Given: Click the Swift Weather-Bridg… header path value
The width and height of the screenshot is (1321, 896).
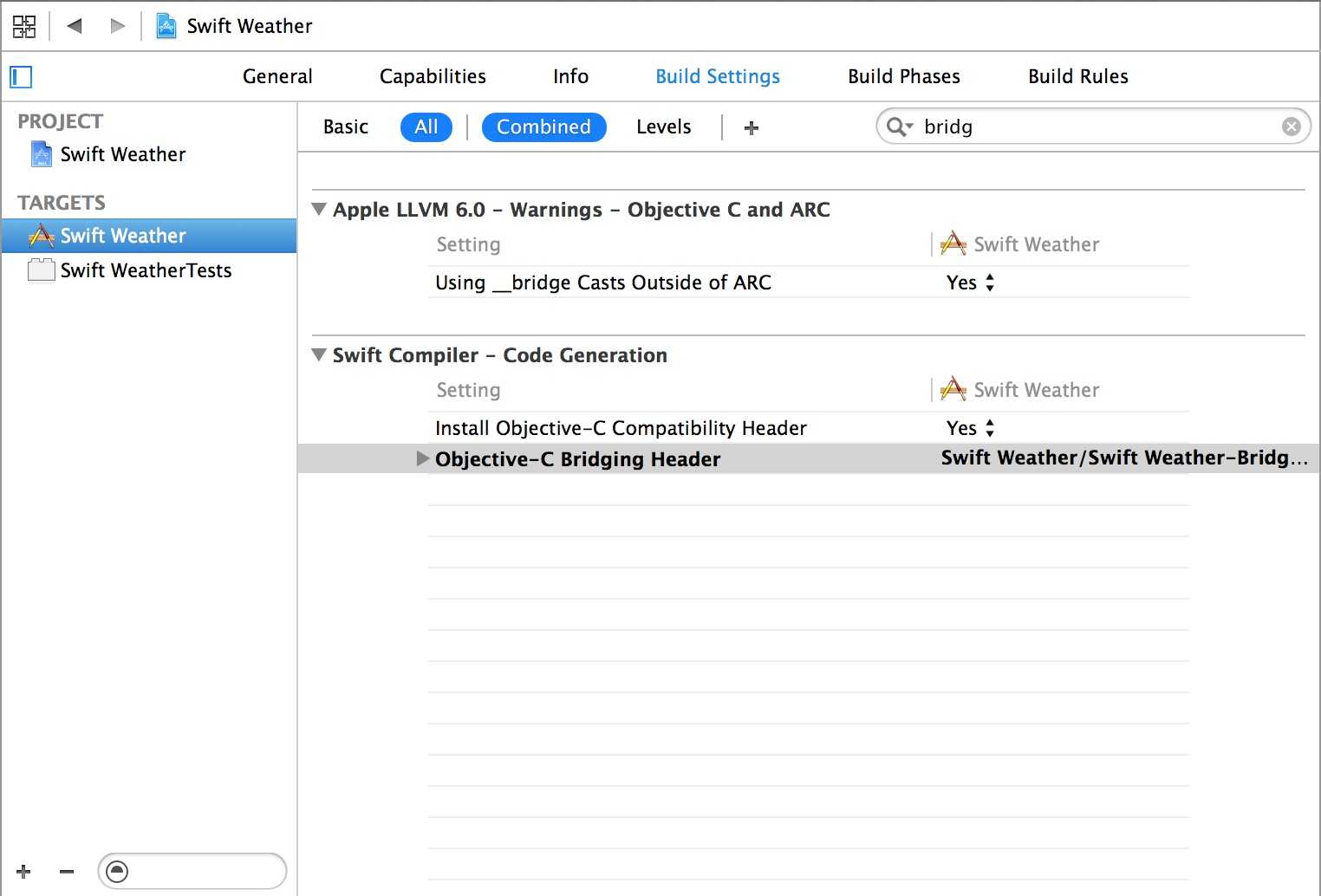Looking at the screenshot, I should 1124,458.
